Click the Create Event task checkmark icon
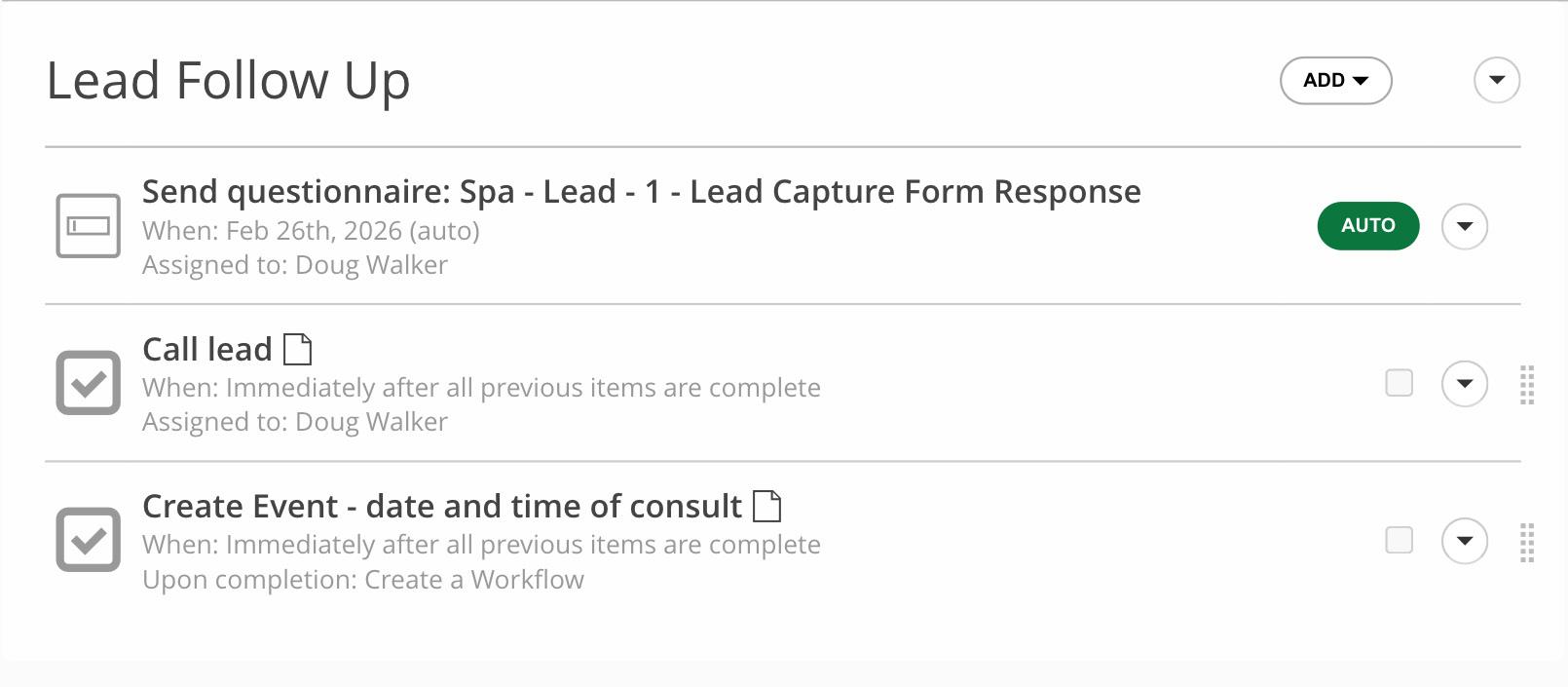 [x=88, y=540]
